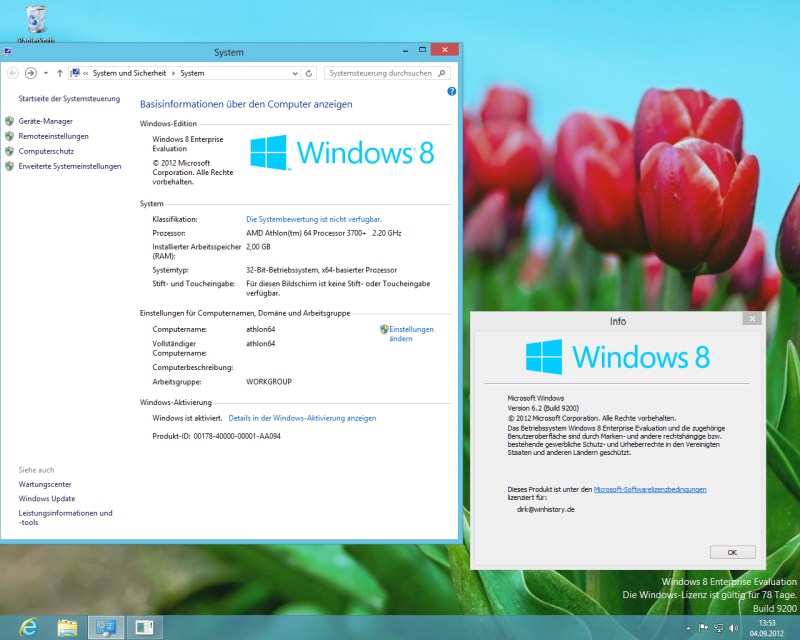Image resolution: width=800 pixels, height=640 pixels.
Task: Open the hidden breadcrumb chevron before System und Sicherheit
Action: (x=86, y=73)
